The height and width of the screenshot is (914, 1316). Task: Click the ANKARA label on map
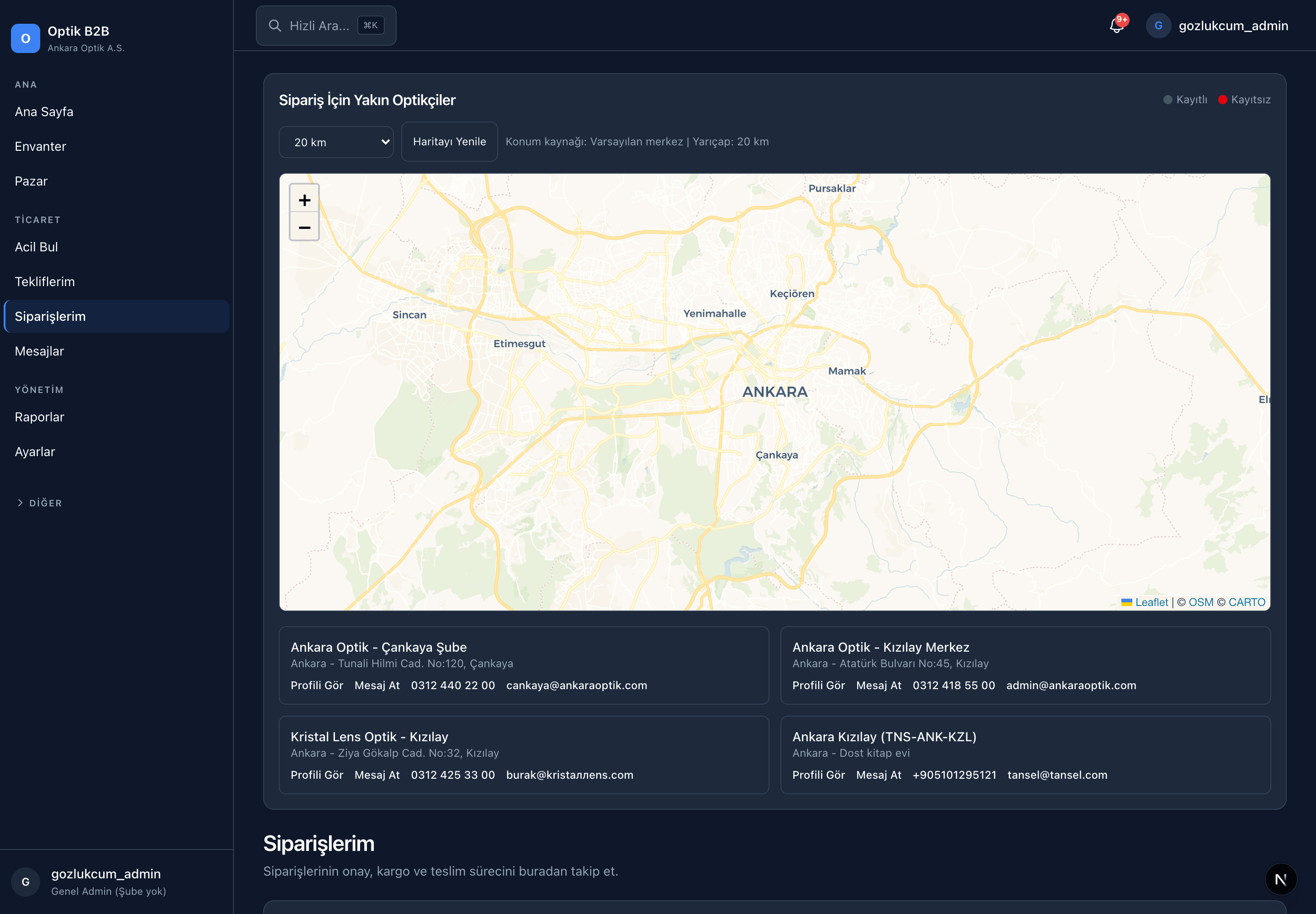click(775, 392)
